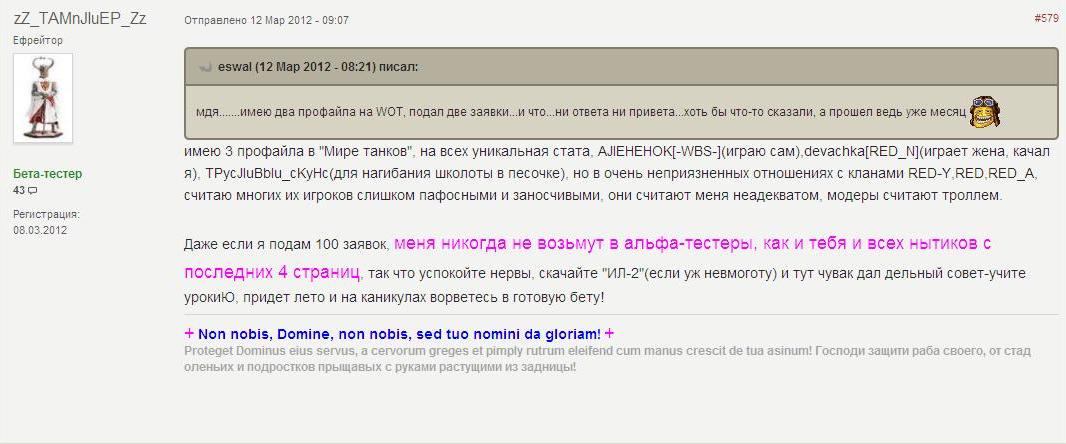This screenshot has height=444, width=1066.
Task: Click the magenta text 'меня никогда не возьмут в альфа-тестеры'
Action: 576,243
